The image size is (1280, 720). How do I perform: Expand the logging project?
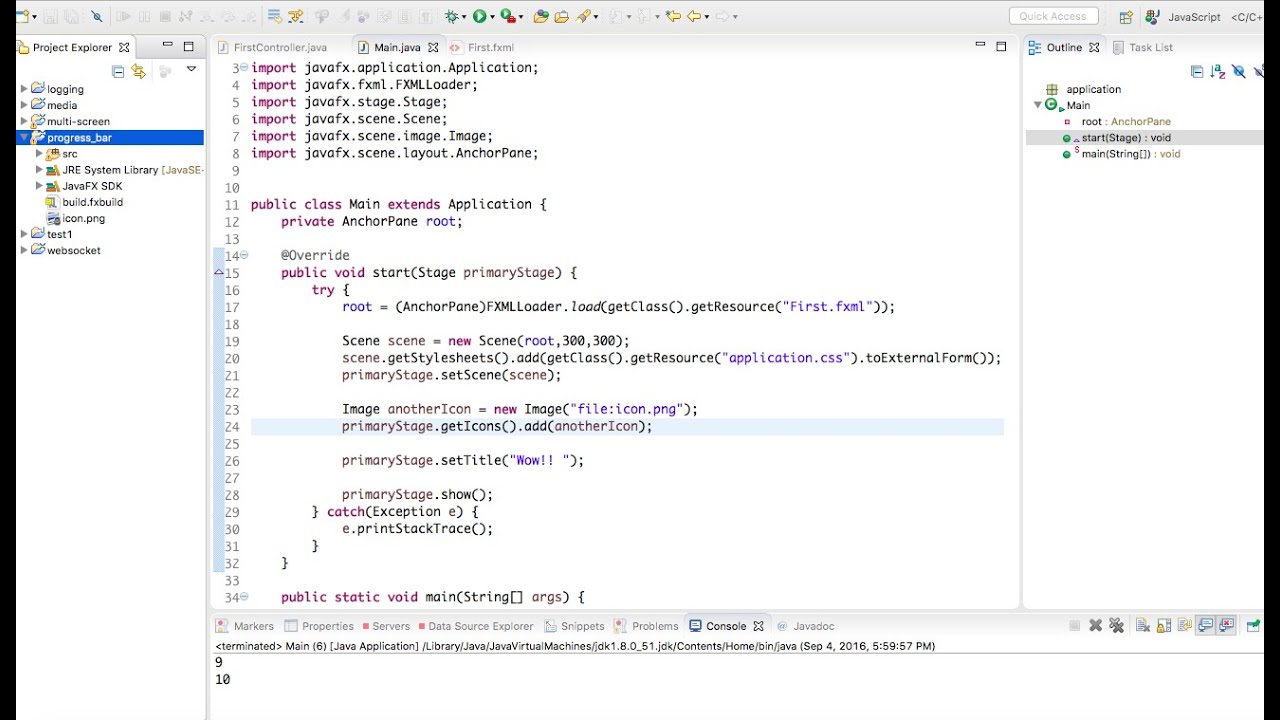pos(24,89)
